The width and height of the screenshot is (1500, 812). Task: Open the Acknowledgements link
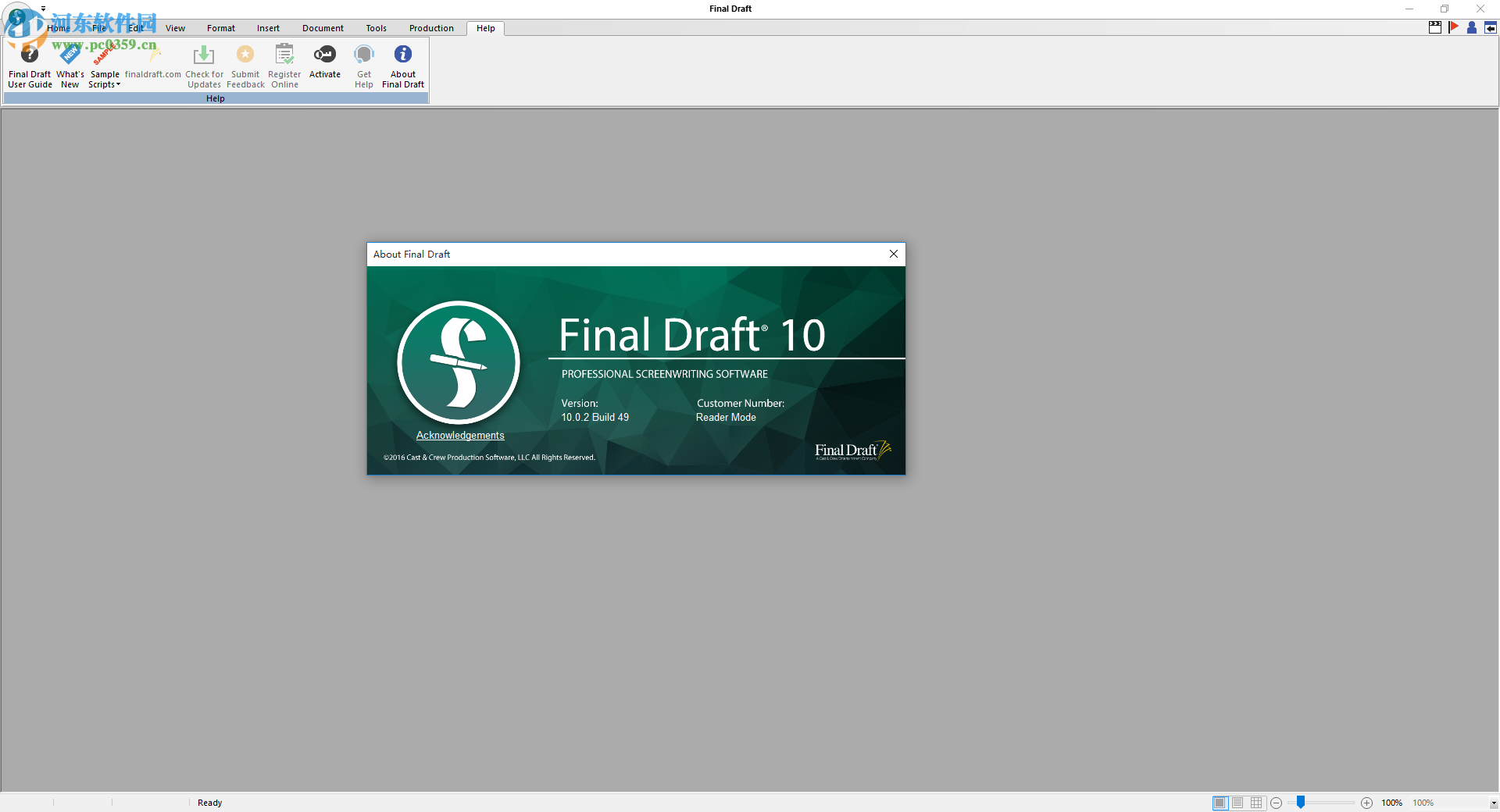(460, 436)
